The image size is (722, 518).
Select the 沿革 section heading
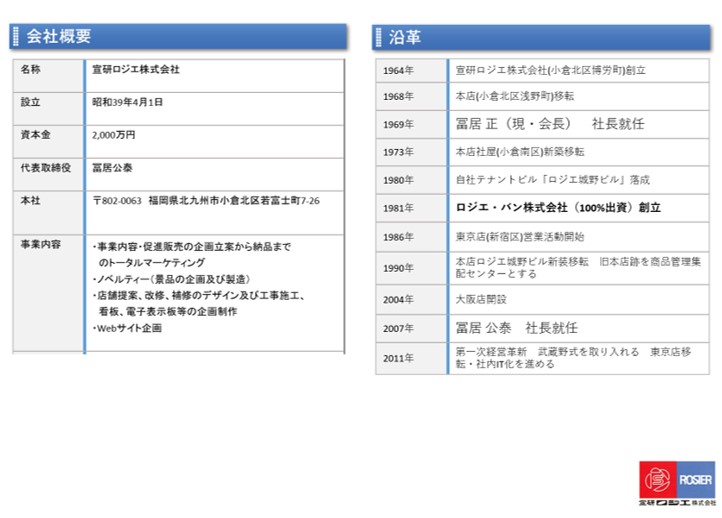pos(405,37)
